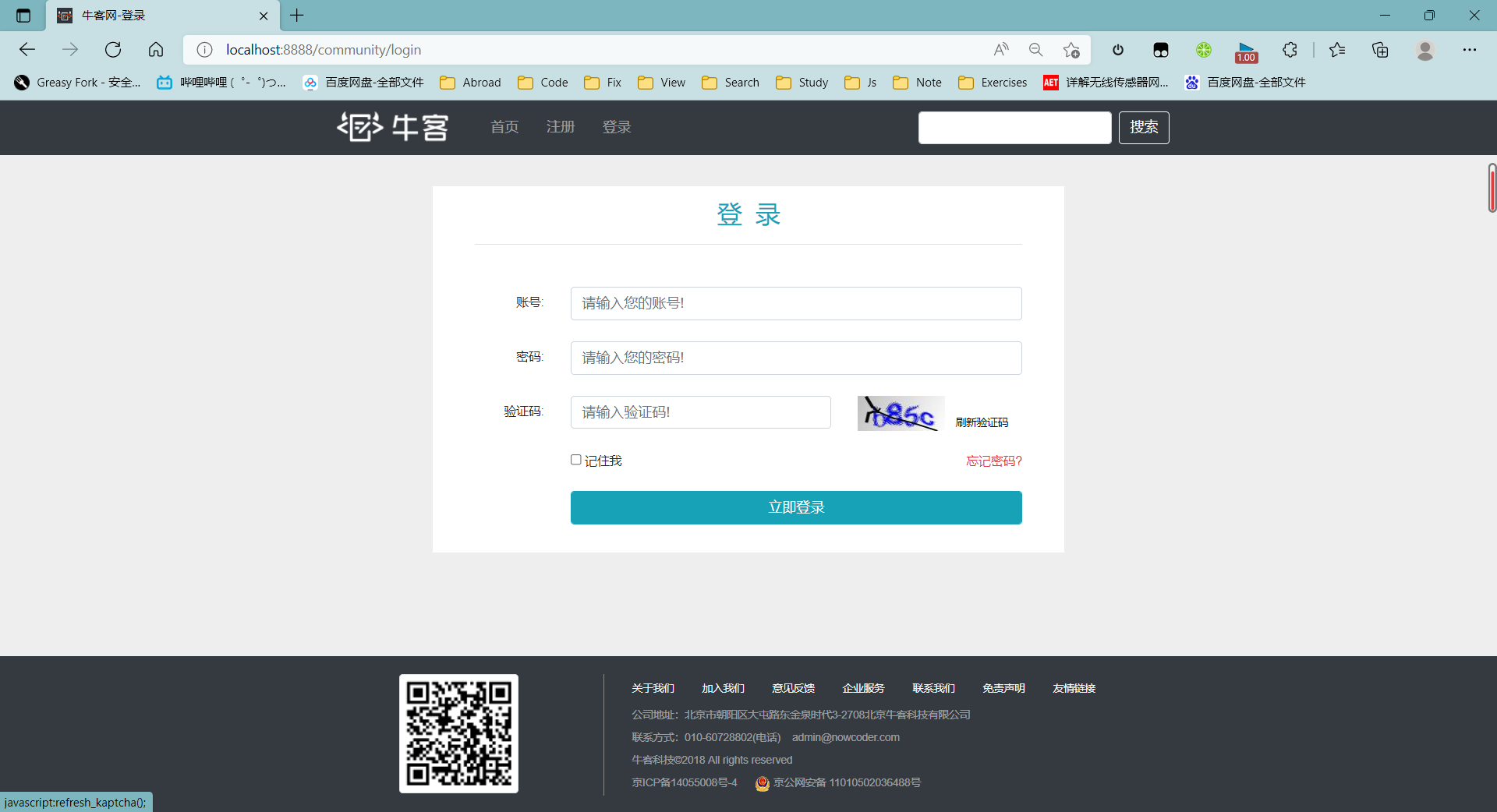Viewport: 1497px width, 812px height.
Task: Click the add to favorites star icon
Action: tap(1071, 50)
